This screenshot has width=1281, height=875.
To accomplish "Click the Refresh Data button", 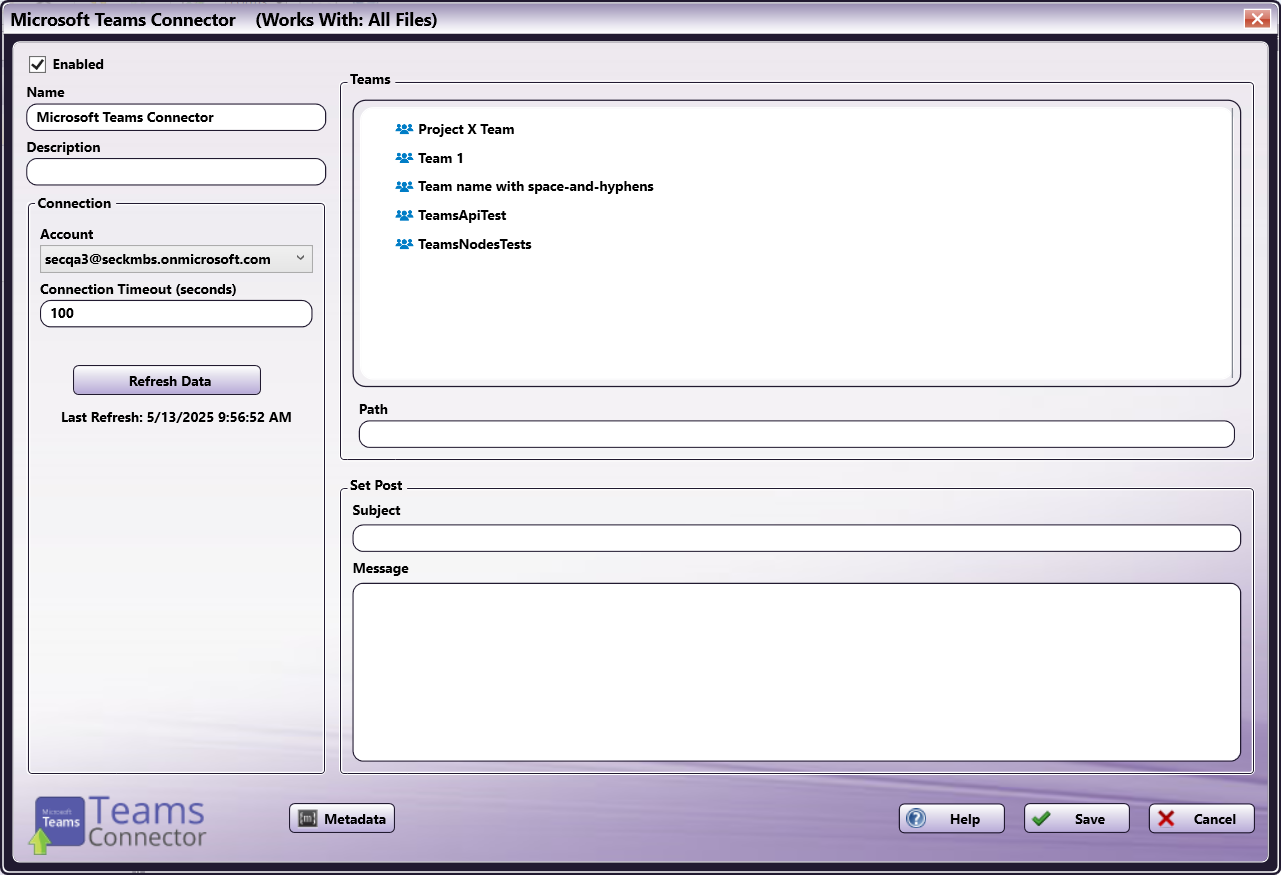I will [x=167, y=380].
